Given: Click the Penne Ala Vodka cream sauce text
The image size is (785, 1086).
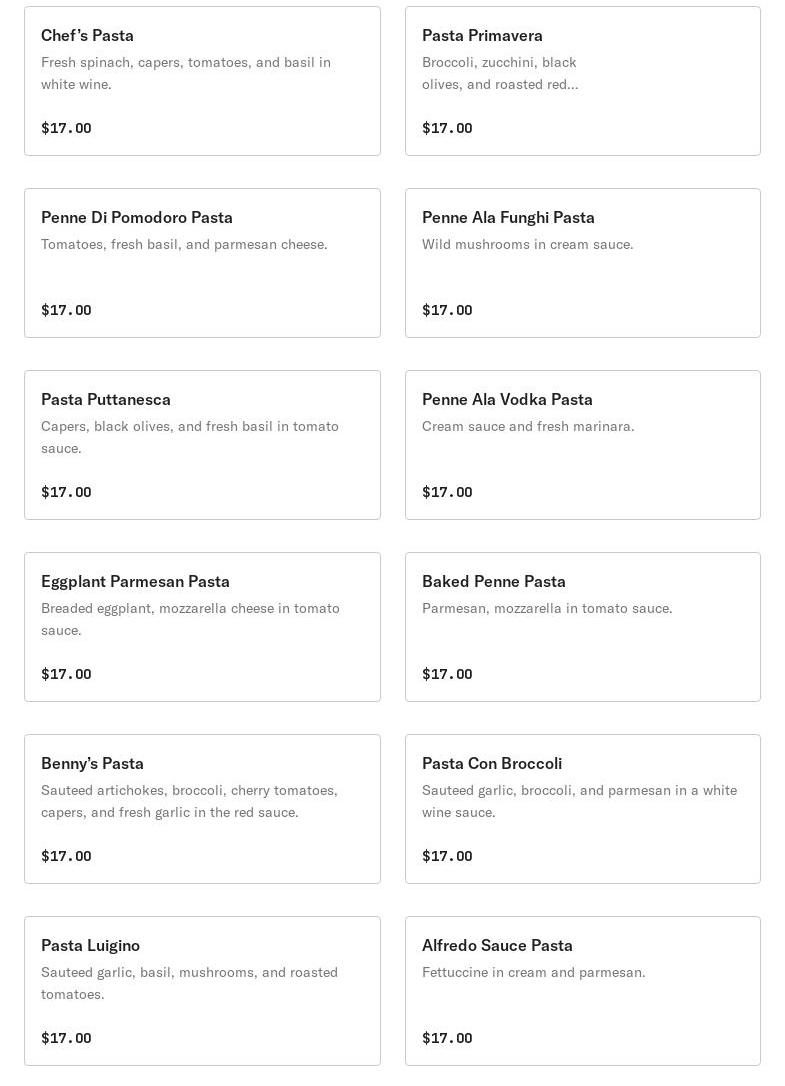Looking at the screenshot, I should point(528,426).
